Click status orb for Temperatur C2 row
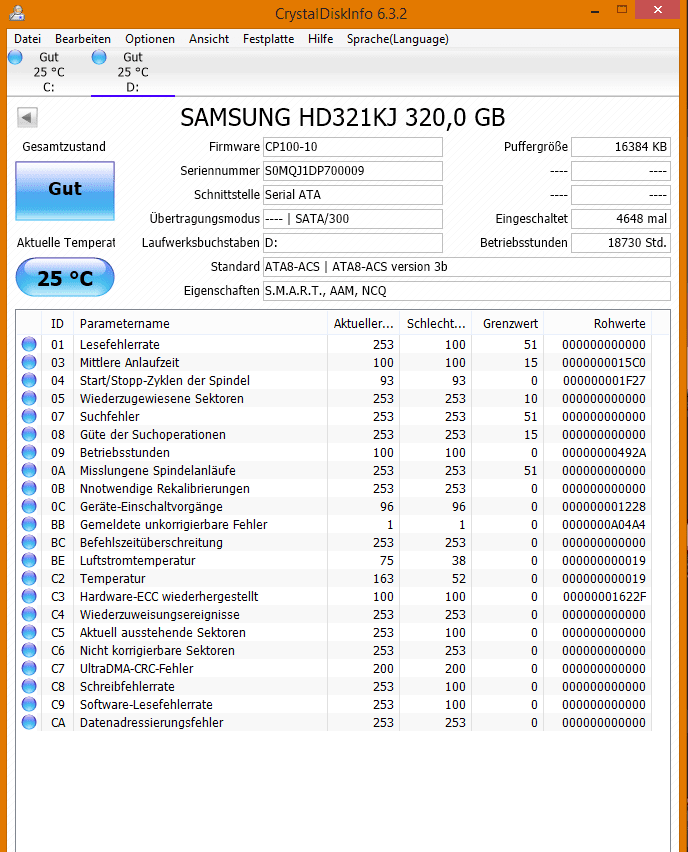 click(29, 578)
